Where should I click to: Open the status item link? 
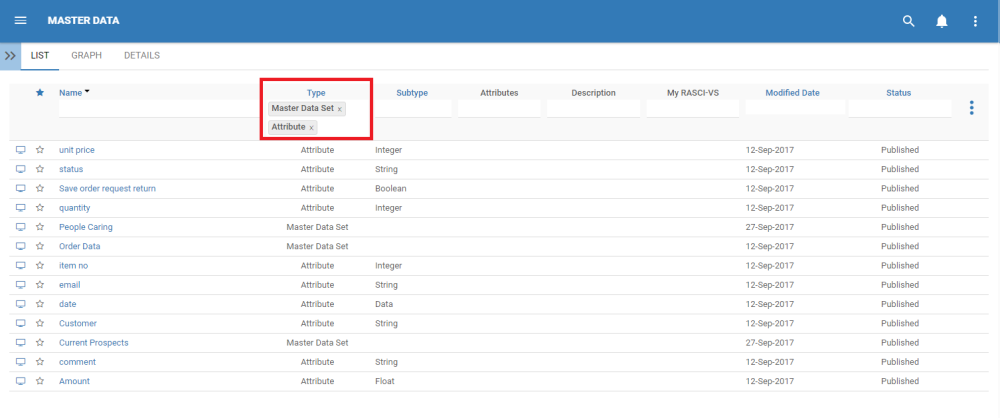pos(71,169)
